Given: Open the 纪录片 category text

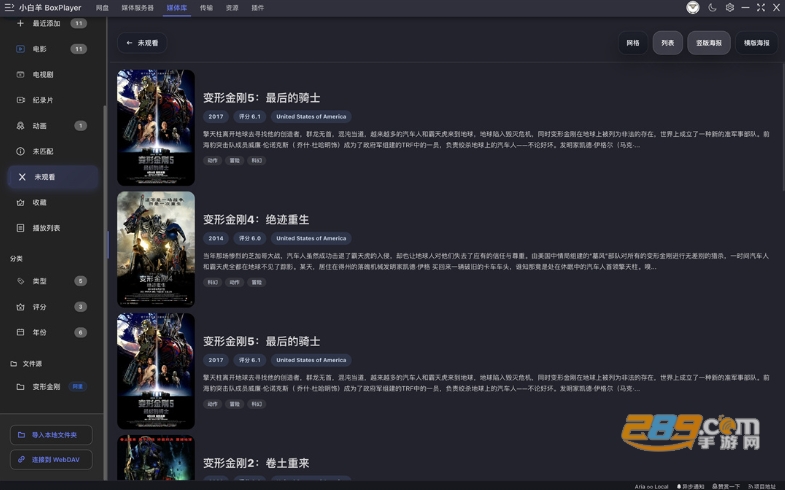Looking at the screenshot, I should tap(43, 100).
